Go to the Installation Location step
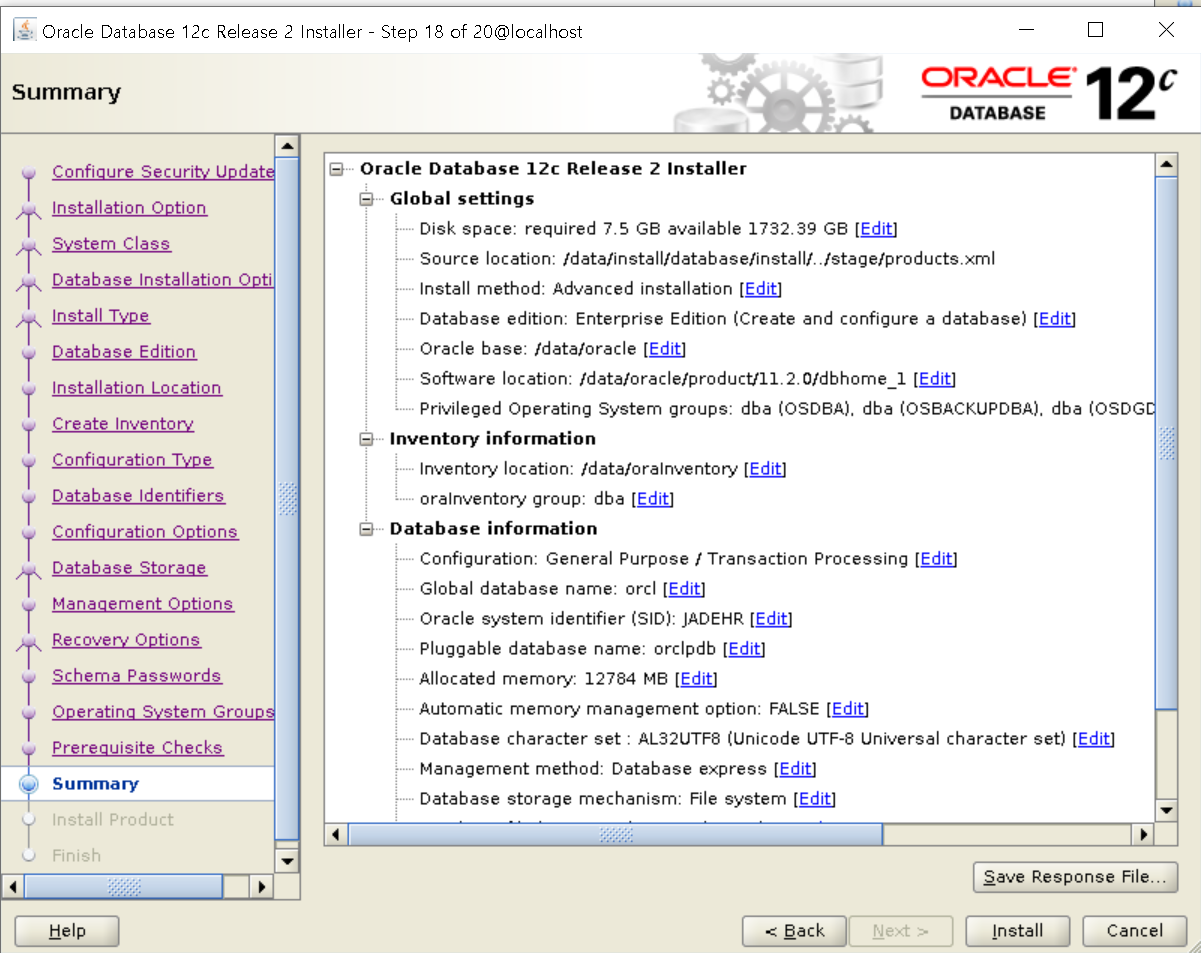This screenshot has width=1201, height=953. point(137,388)
